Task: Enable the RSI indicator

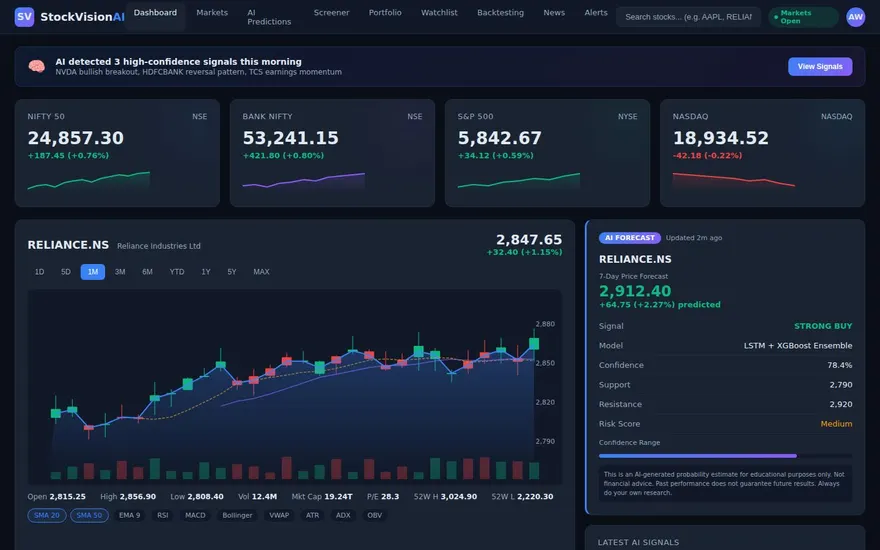Action: coord(163,515)
